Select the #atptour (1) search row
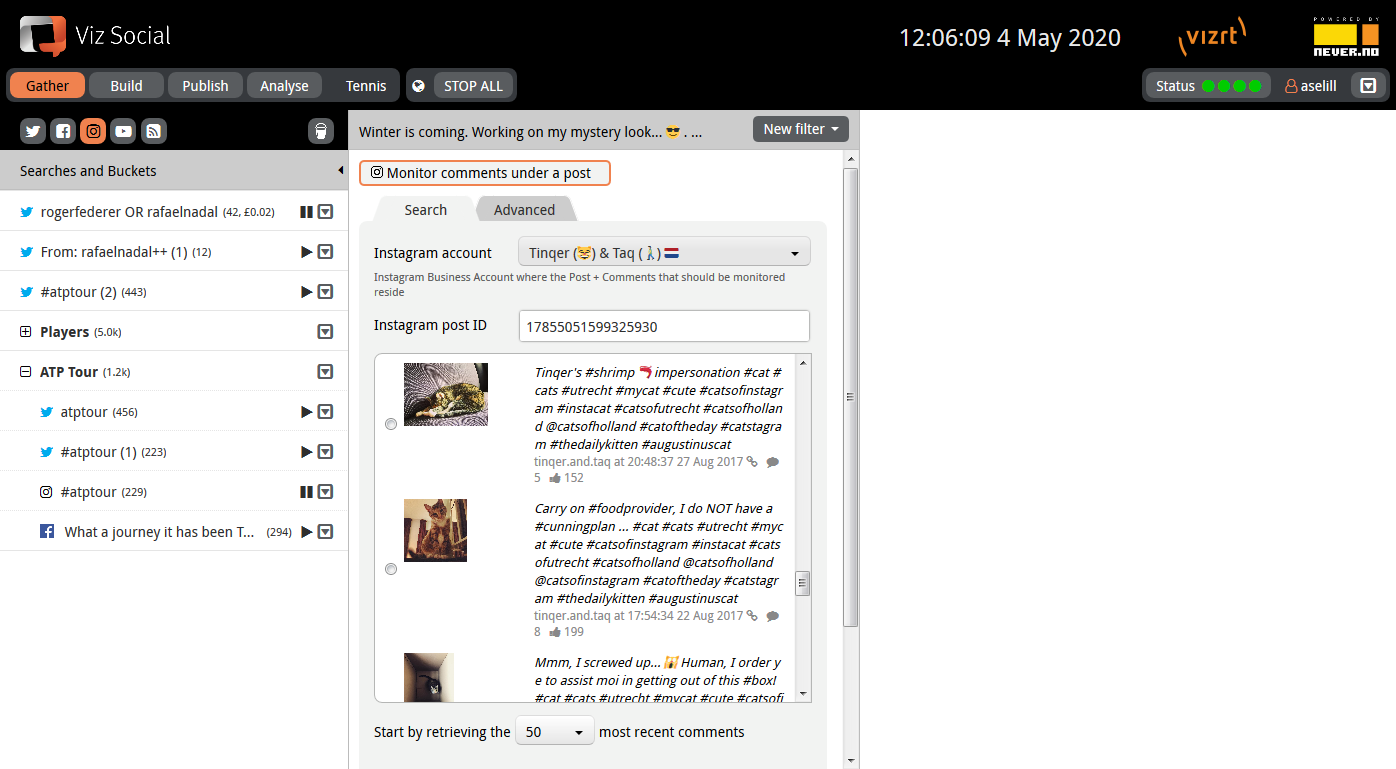This screenshot has width=1396, height=769. (x=174, y=452)
